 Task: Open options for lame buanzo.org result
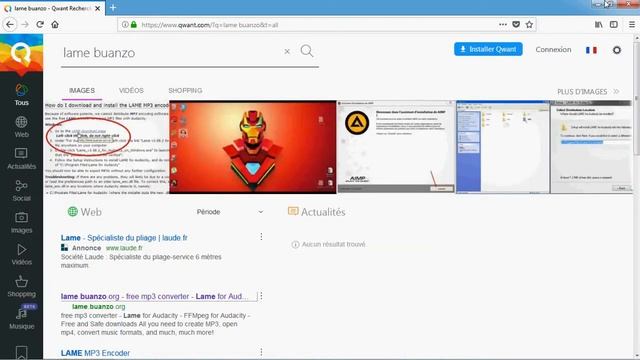coord(261,296)
